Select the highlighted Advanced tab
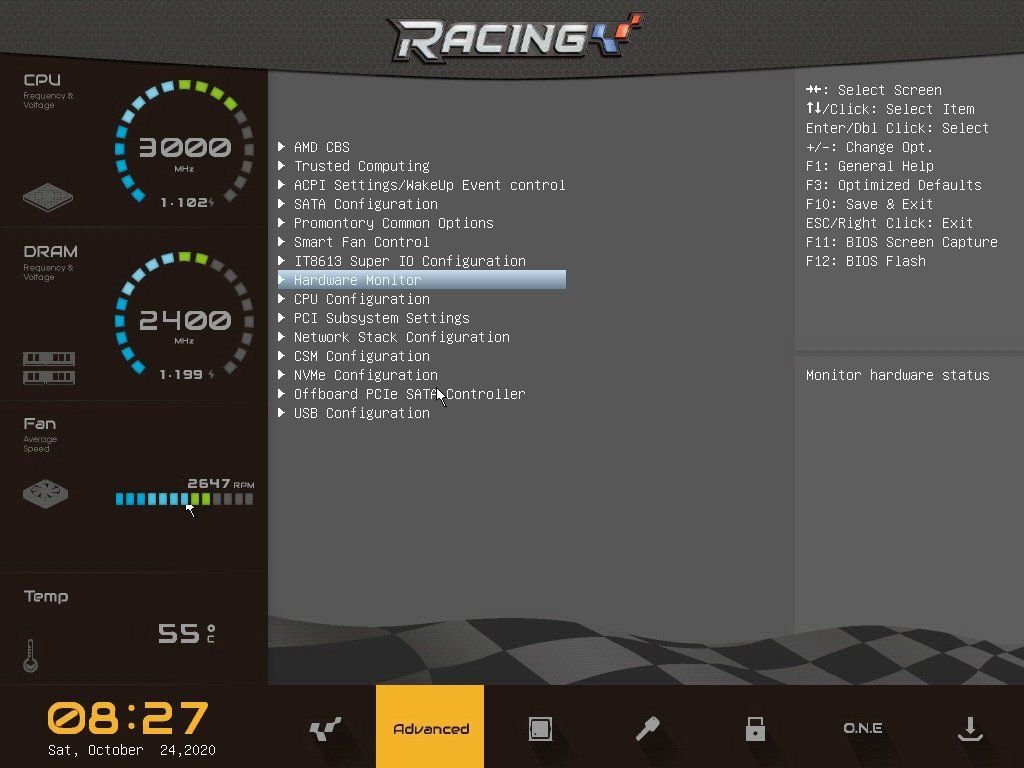The image size is (1024, 768). [430, 729]
